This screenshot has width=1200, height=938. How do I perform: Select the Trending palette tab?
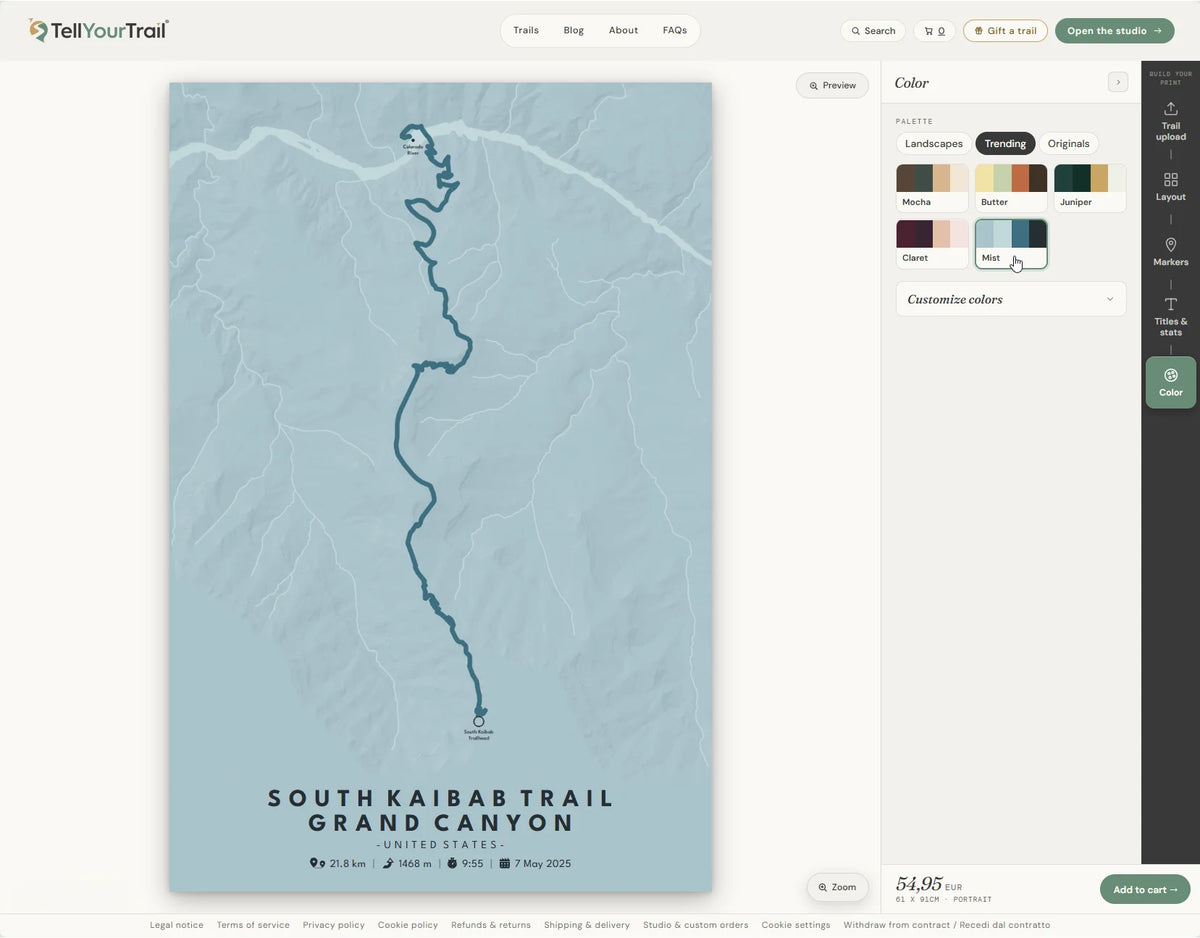pyautogui.click(x=1005, y=143)
